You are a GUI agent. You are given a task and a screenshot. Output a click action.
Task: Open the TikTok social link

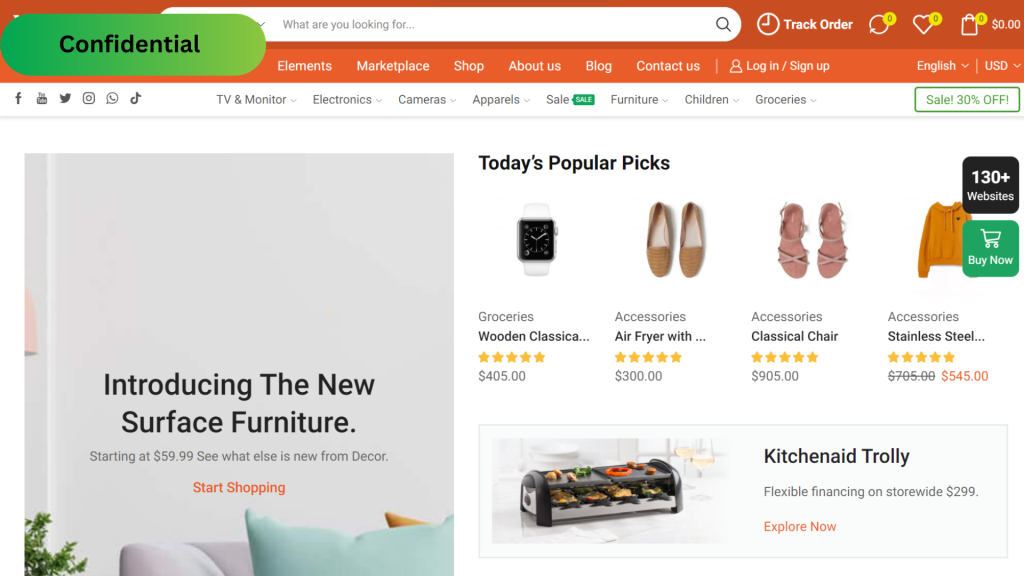tap(135, 98)
